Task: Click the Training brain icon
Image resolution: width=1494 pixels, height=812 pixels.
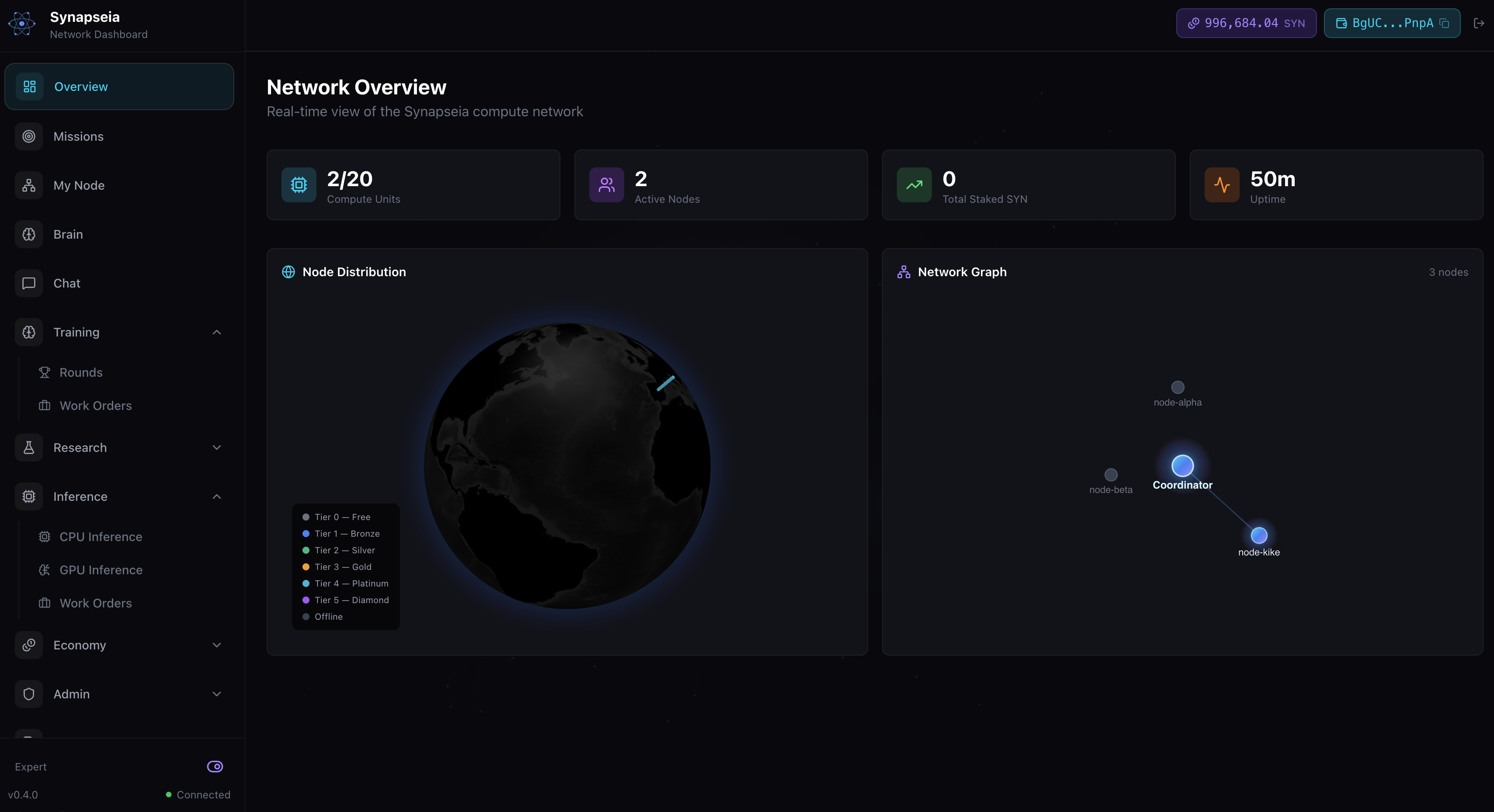Action: pyautogui.click(x=29, y=332)
